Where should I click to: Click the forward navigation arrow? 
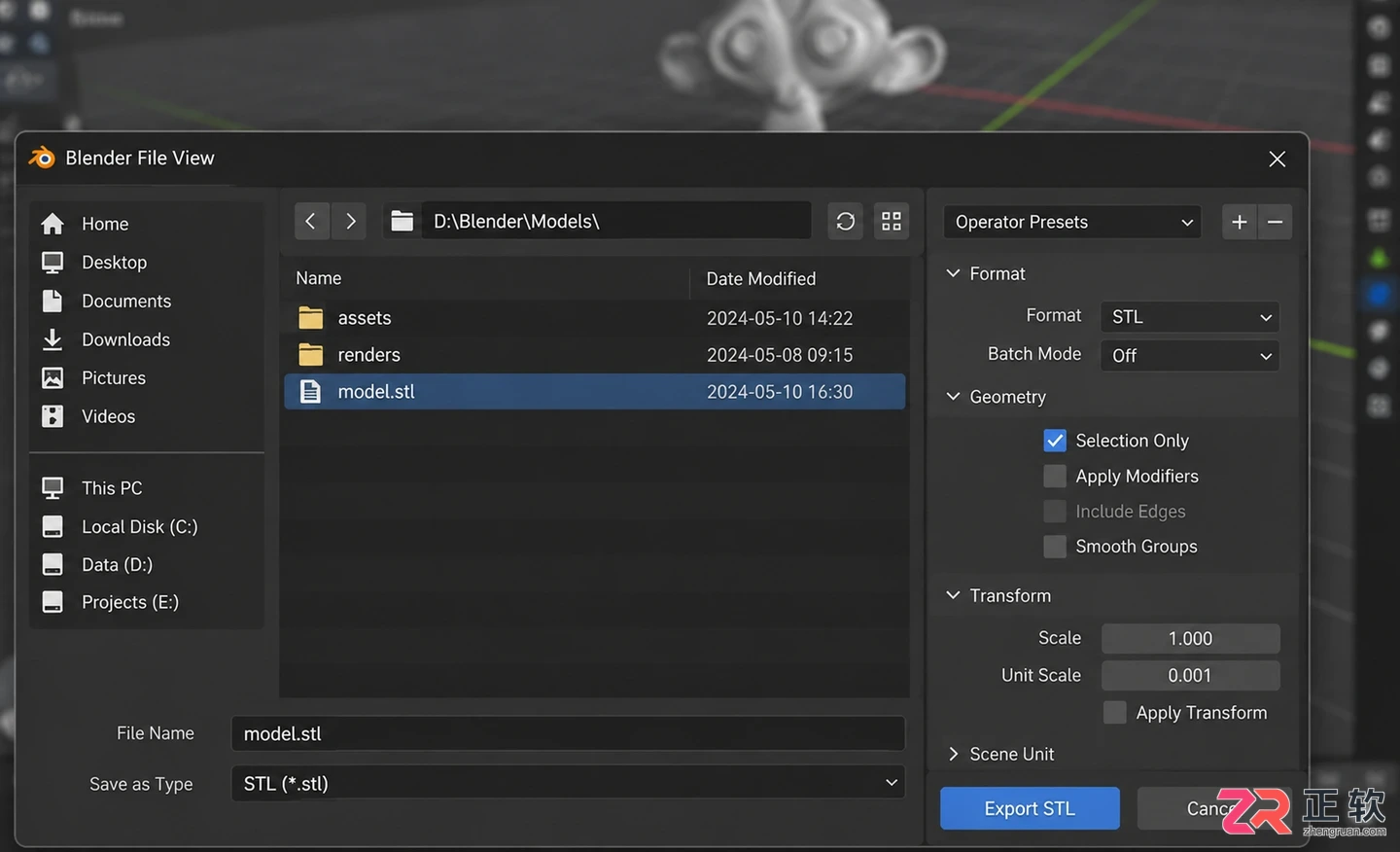pos(350,221)
